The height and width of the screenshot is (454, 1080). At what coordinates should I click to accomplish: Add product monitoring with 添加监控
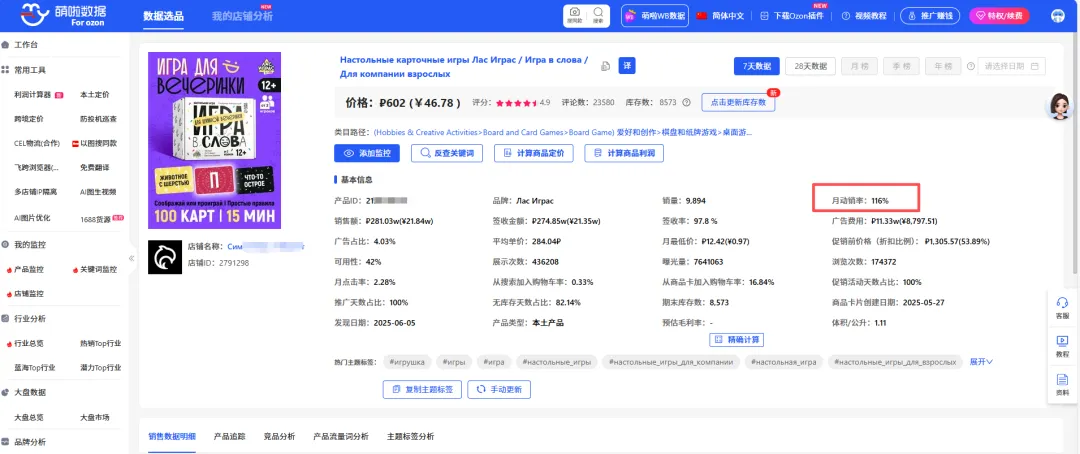[x=366, y=153]
